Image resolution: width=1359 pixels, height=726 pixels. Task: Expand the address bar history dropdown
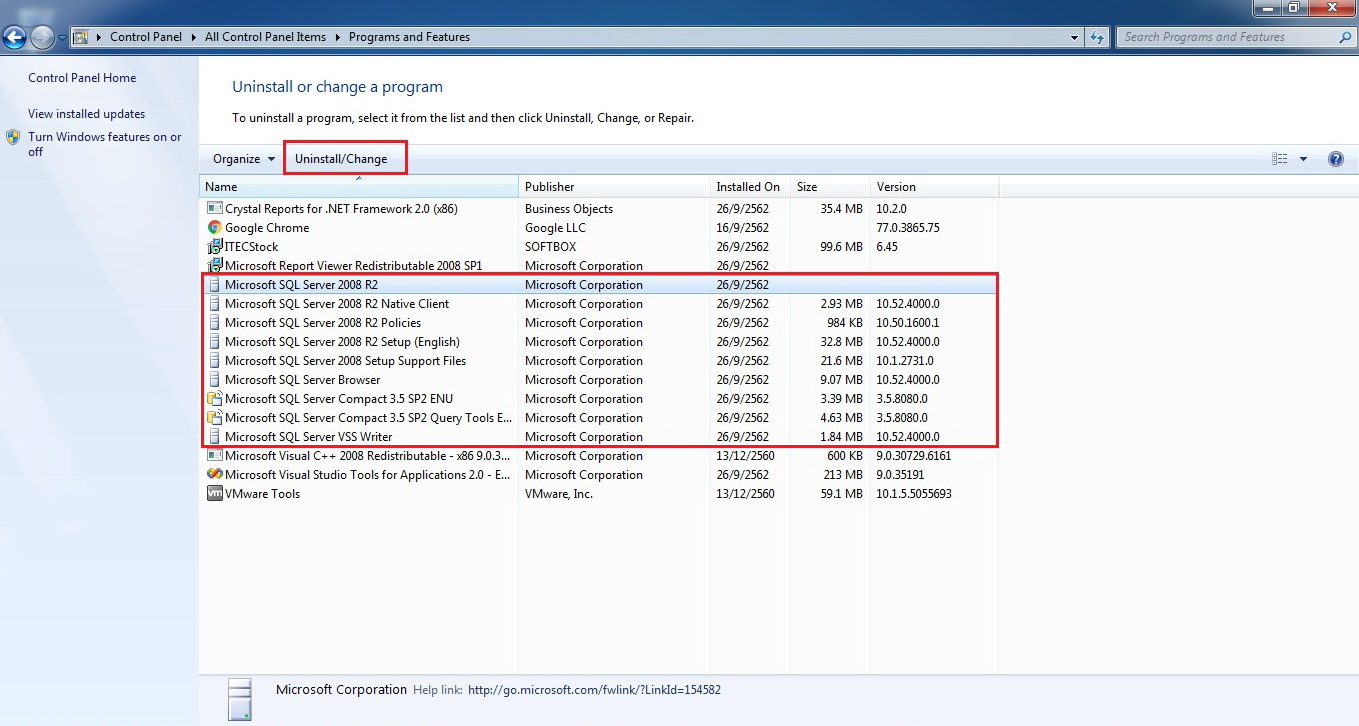(x=1075, y=37)
